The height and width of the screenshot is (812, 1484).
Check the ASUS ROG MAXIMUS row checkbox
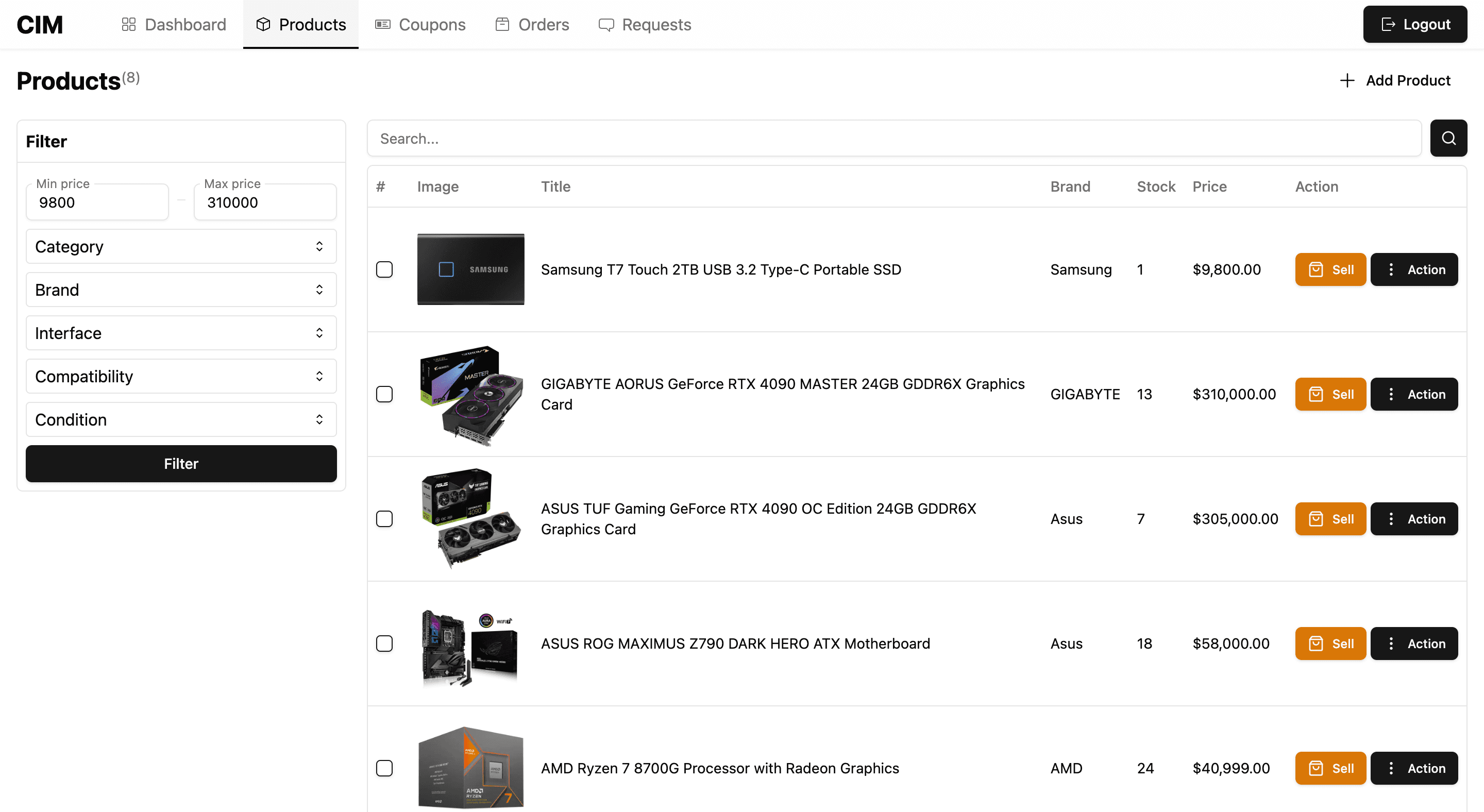[384, 644]
